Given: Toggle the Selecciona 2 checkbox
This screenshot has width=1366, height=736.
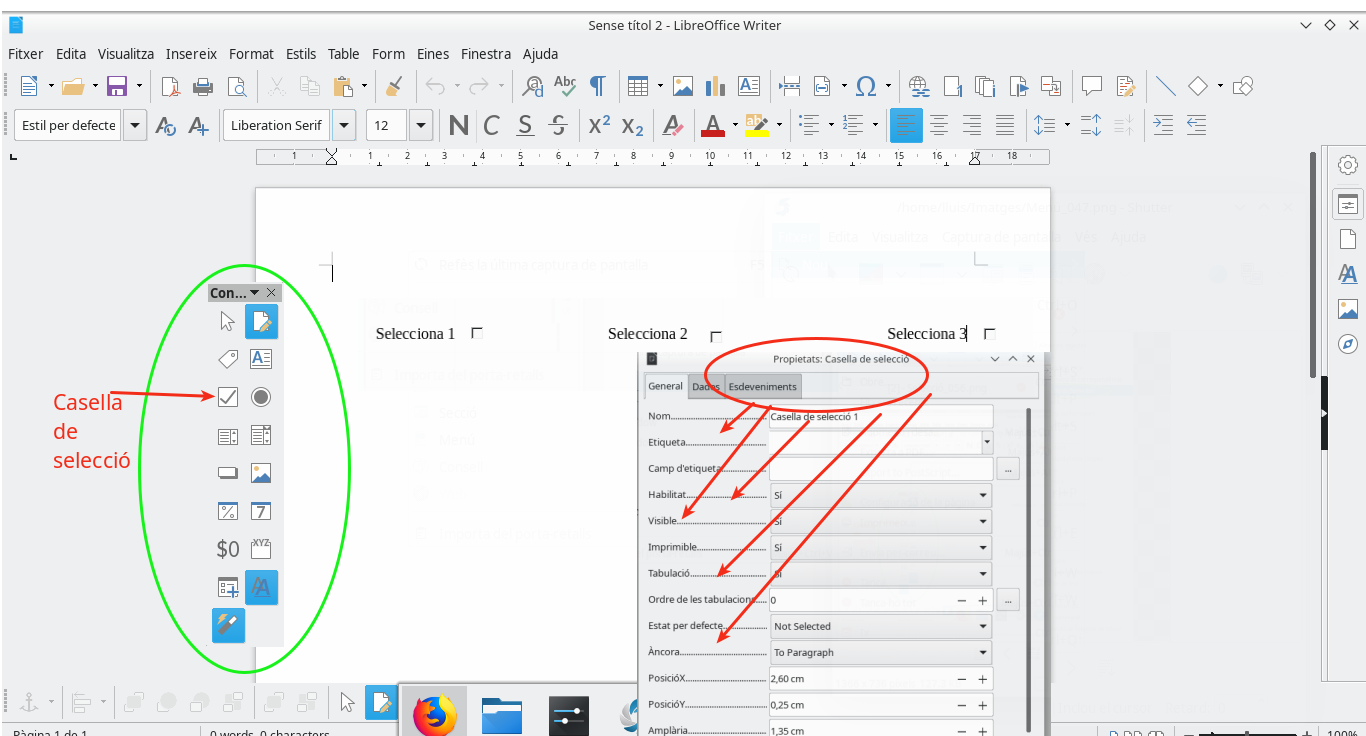Looking at the screenshot, I should (x=715, y=336).
